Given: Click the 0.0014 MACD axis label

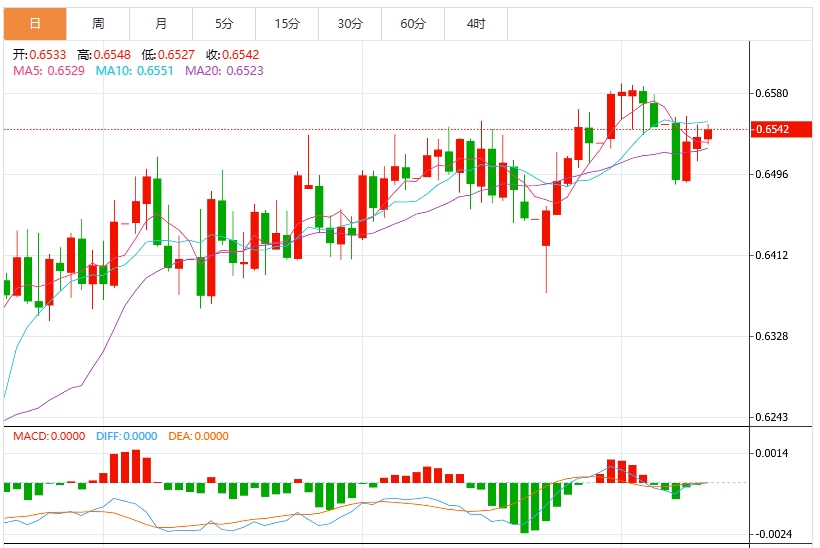Looking at the screenshot, I should pos(772,453).
